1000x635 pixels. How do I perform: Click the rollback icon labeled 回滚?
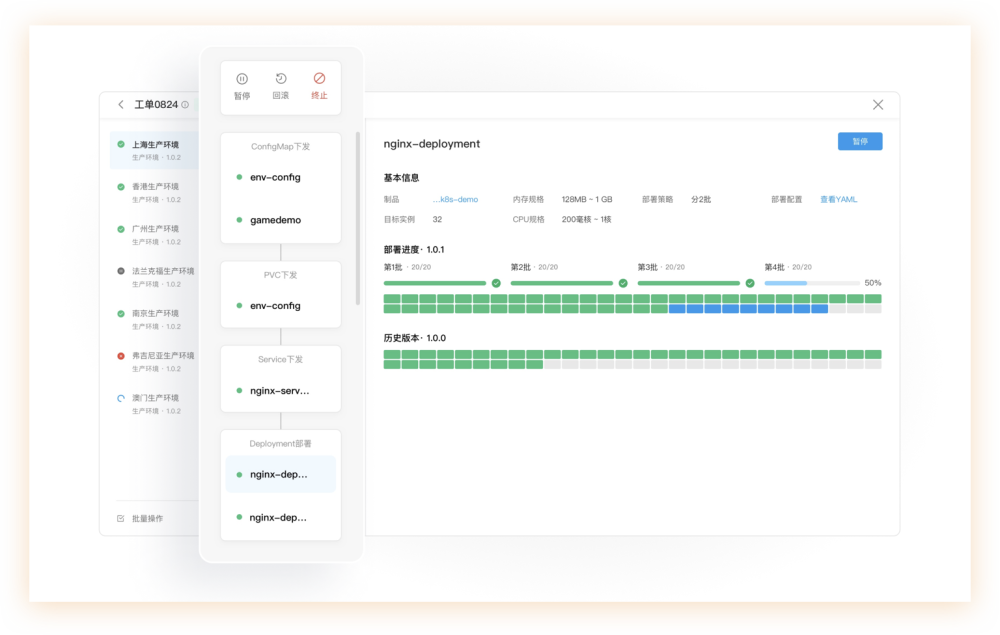281,78
